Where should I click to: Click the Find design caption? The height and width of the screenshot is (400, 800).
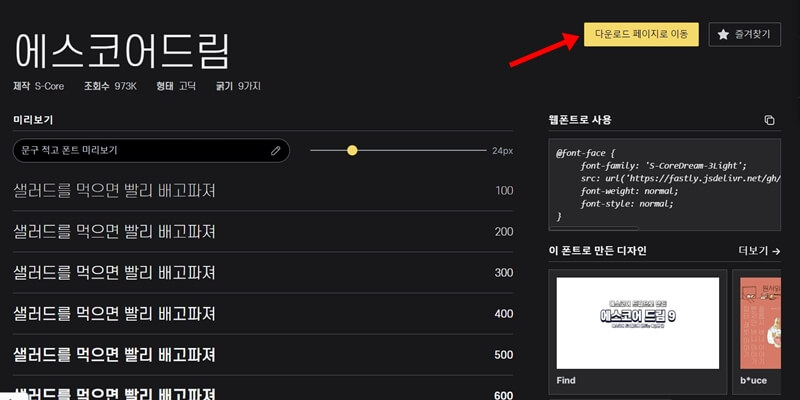coord(566,381)
